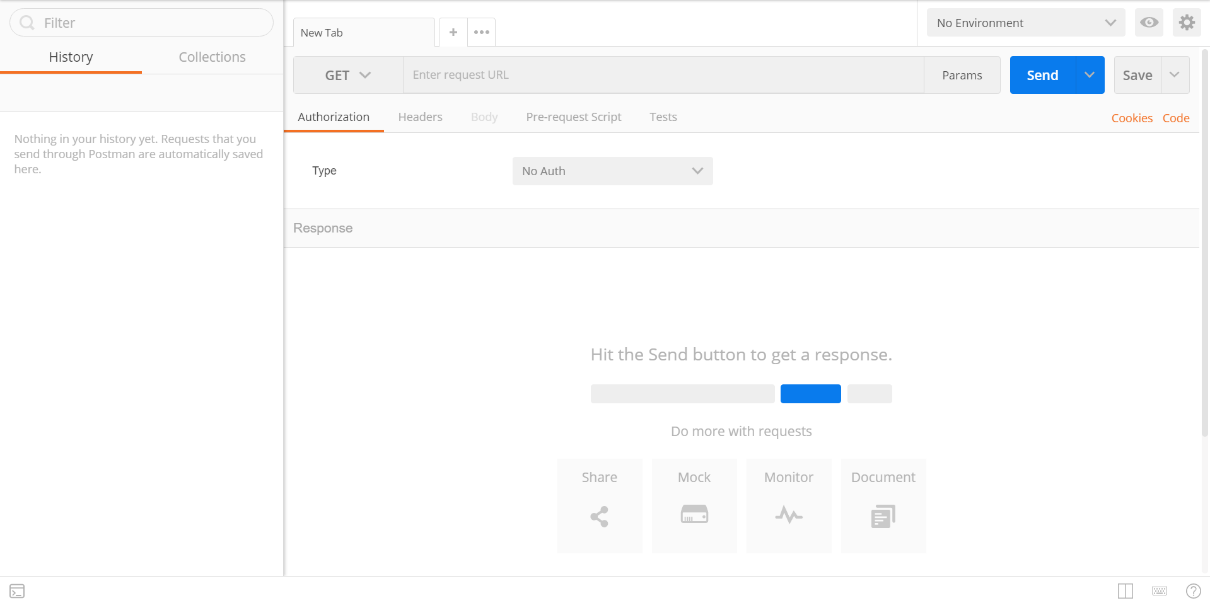Open the GET method dropdown

348,75
